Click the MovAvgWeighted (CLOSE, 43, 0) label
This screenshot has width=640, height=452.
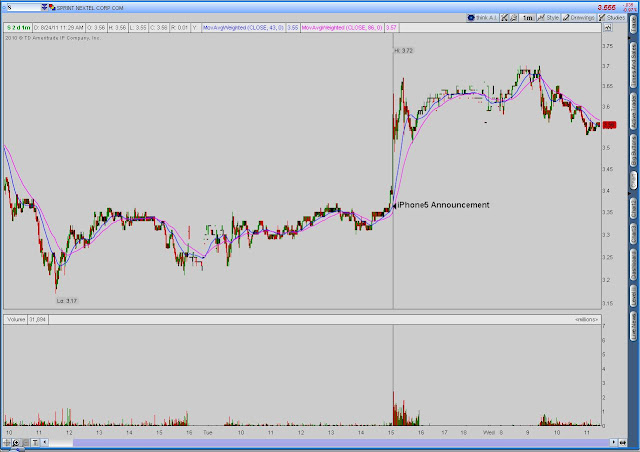click(243, 28)
